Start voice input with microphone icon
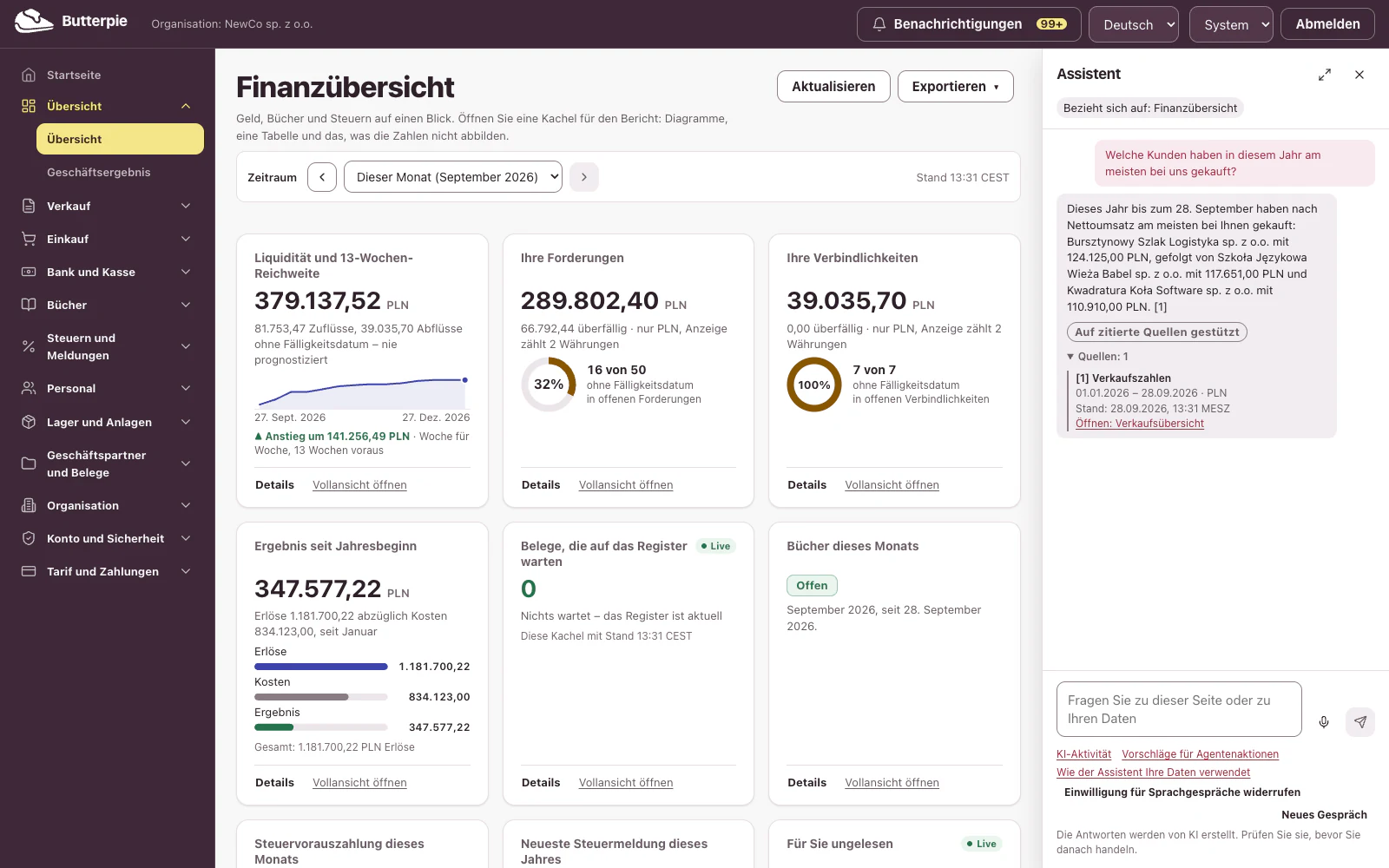1389x868 pixels. (x=1324, y=722)
